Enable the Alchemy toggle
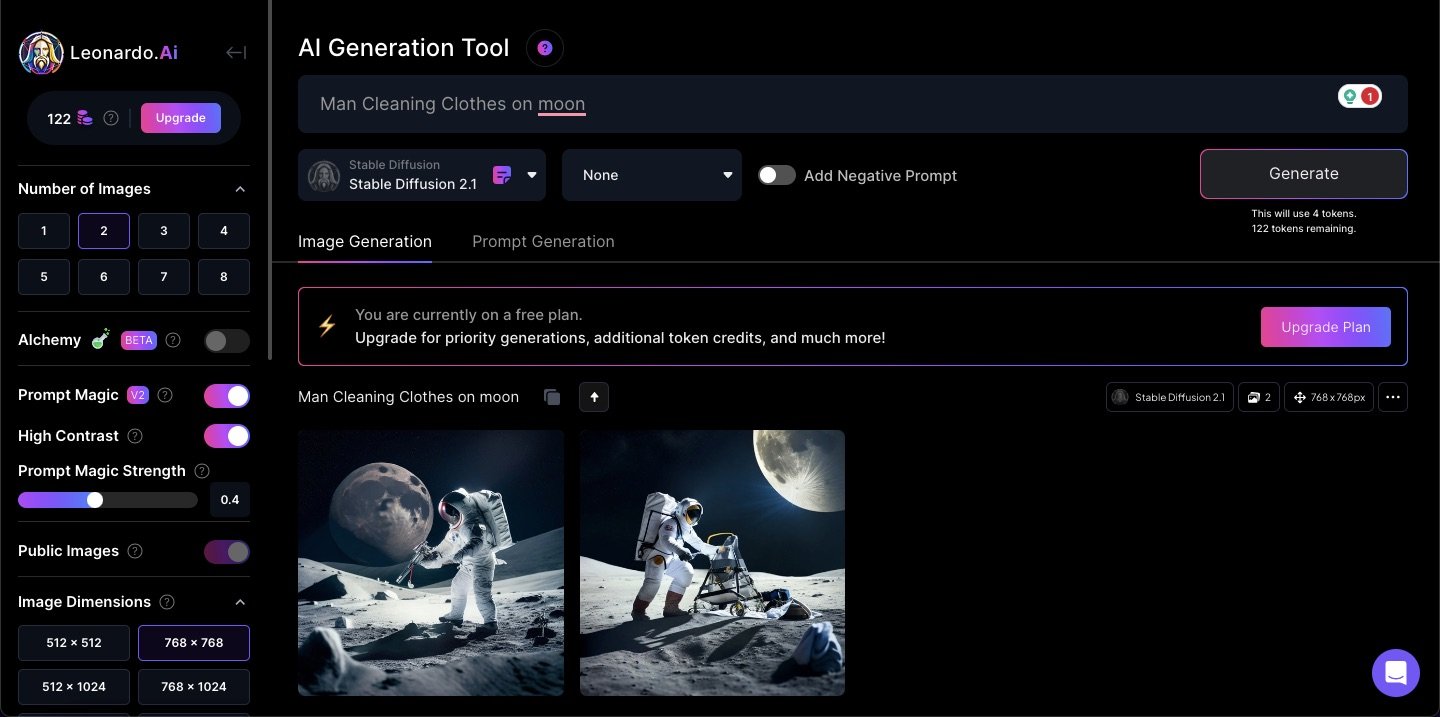Image resolution: width=1440 pixels, height=717 pixels. coord(227,341)
